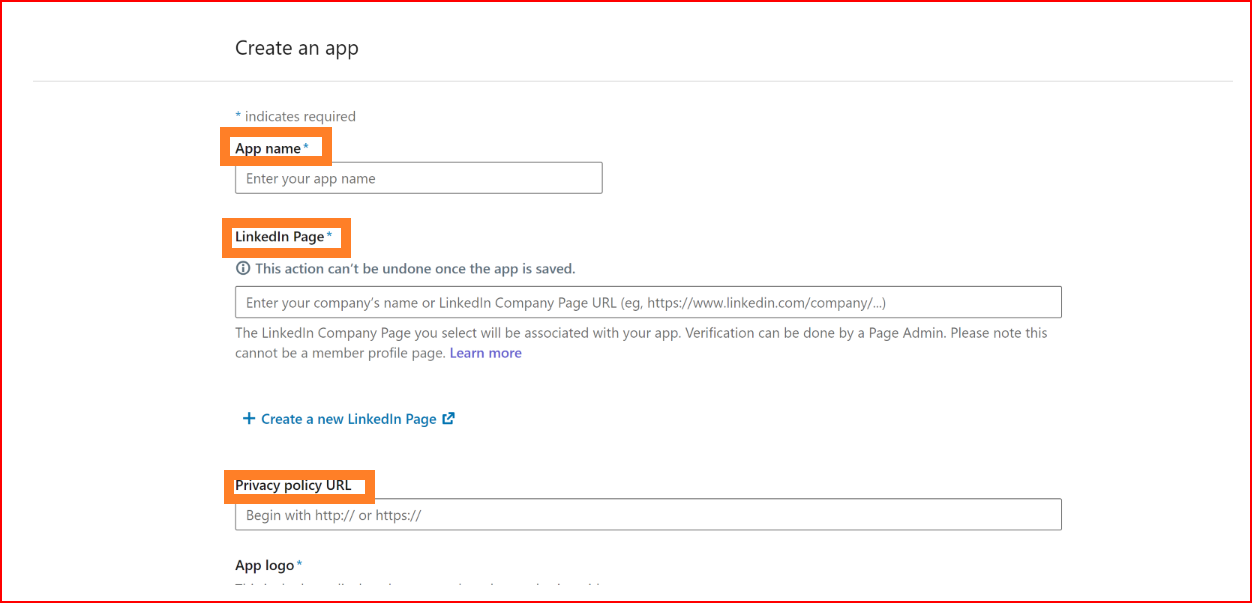Click the Create an app heading
Viewport: 1252px width, 603px height.
coord(297,48)
